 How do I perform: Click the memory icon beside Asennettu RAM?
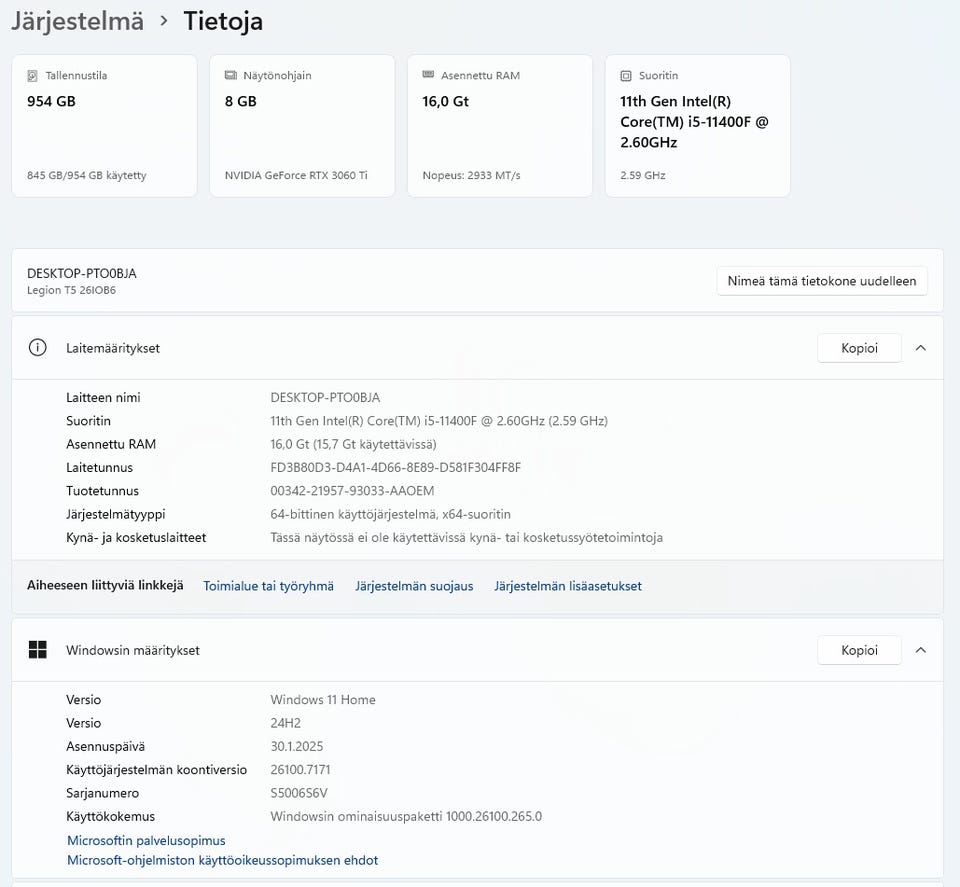tap(429, 76)
